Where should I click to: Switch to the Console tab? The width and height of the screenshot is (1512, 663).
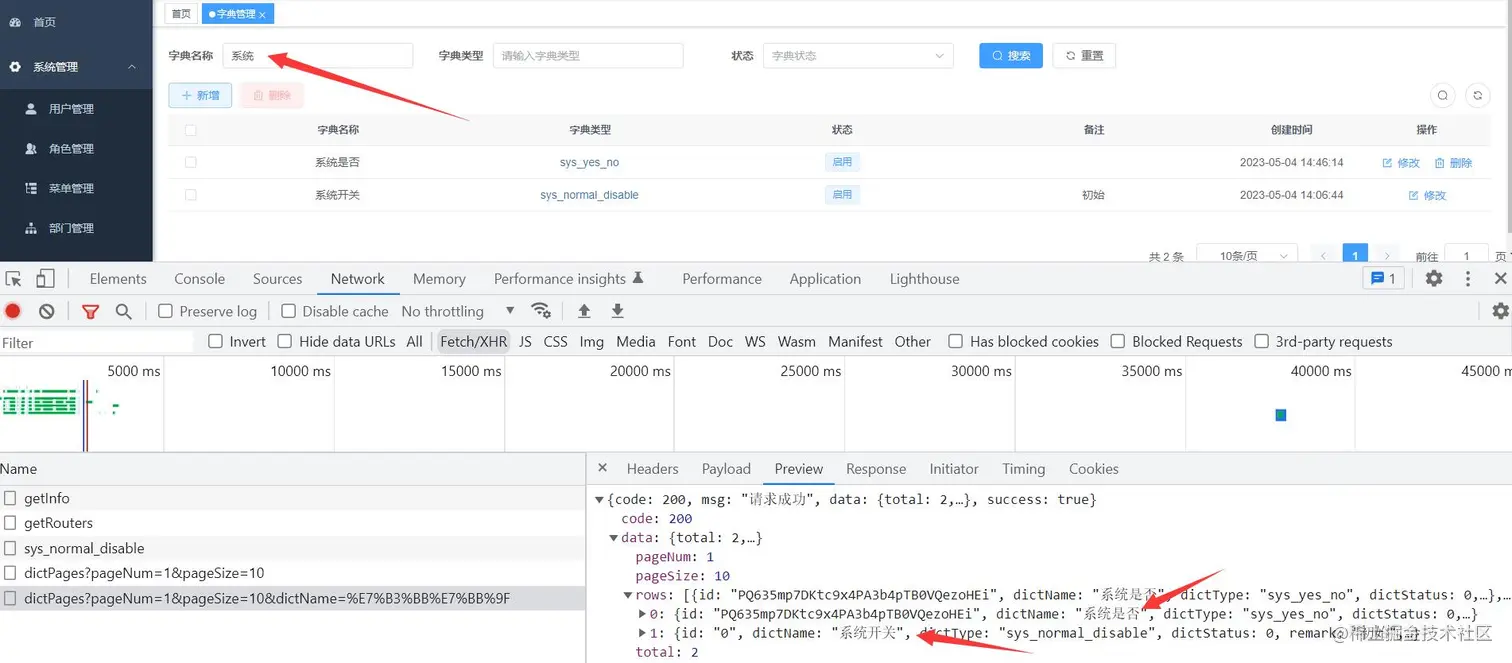200,279
